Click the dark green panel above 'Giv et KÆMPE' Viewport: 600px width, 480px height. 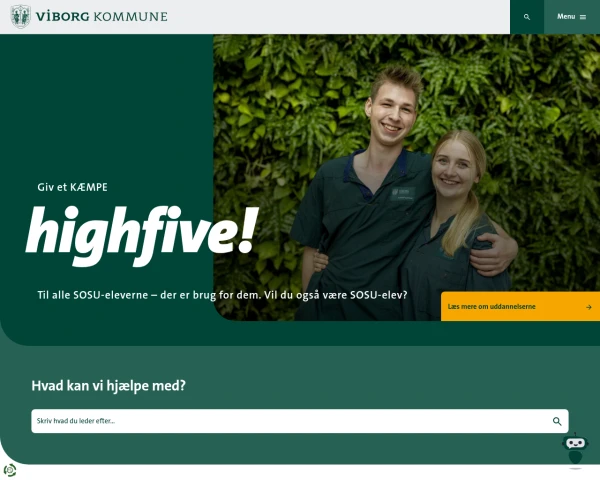106,107
